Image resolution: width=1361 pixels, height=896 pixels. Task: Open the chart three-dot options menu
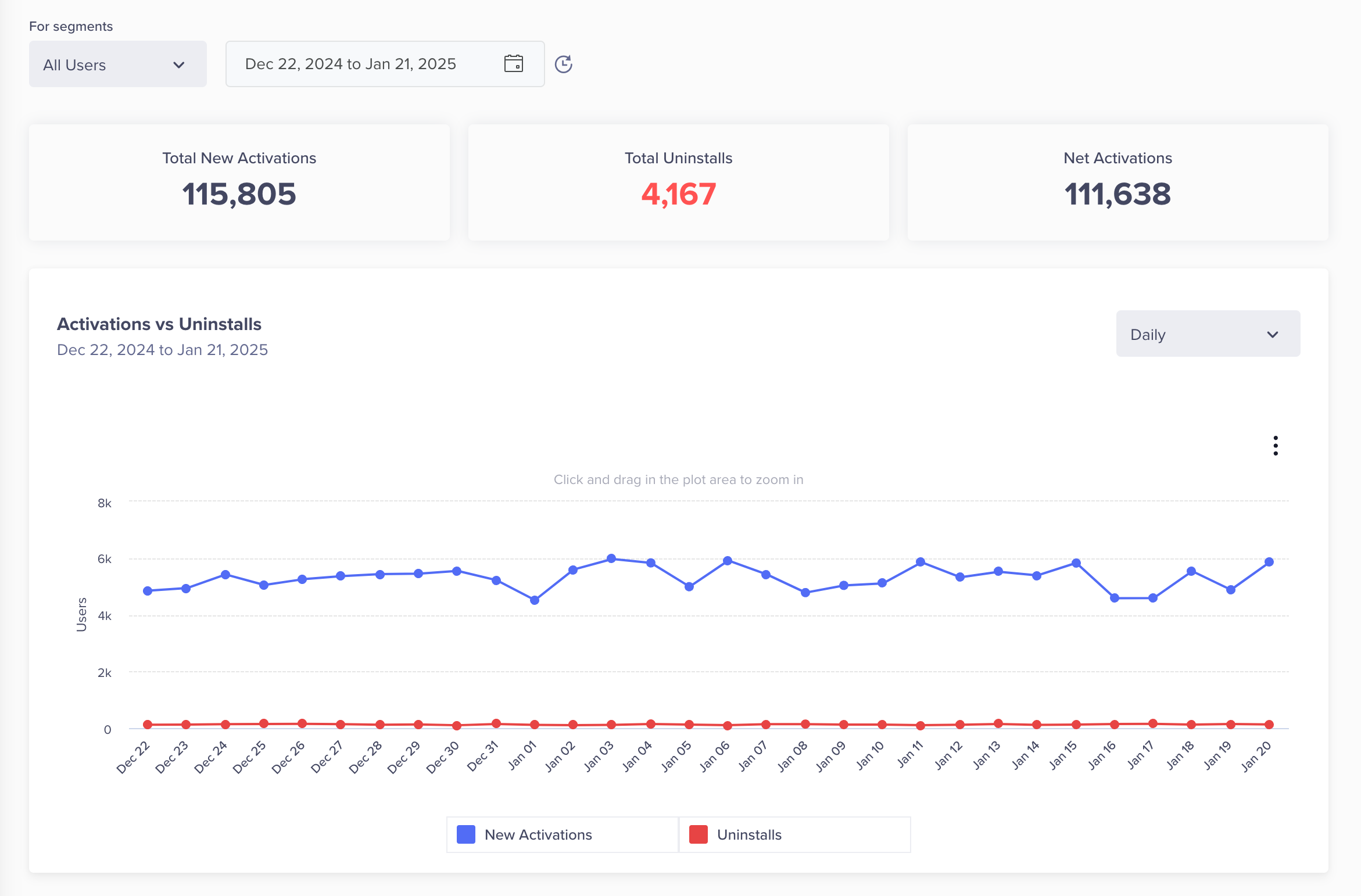[x=1276, y=446]
